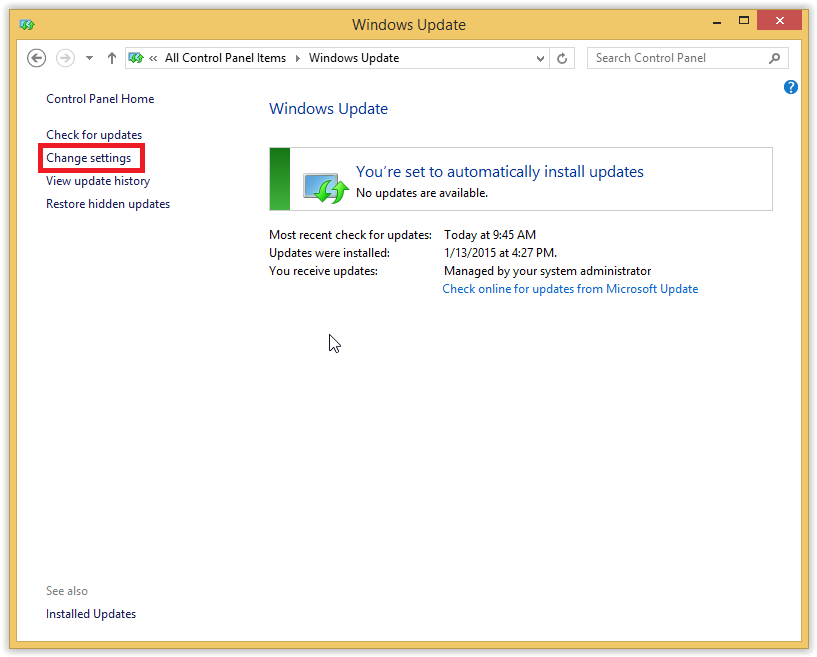Click into the Search Control Panel field

pos(687,58)
